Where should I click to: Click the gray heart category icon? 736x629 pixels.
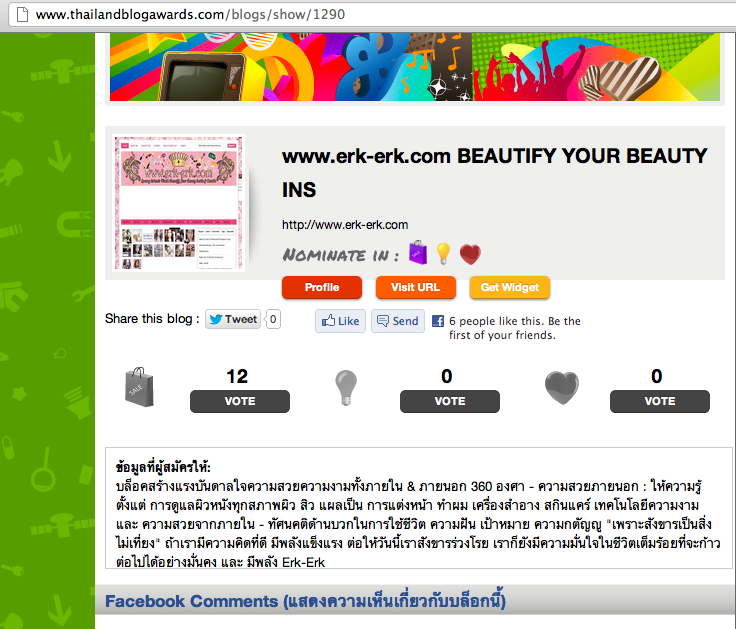561,388
